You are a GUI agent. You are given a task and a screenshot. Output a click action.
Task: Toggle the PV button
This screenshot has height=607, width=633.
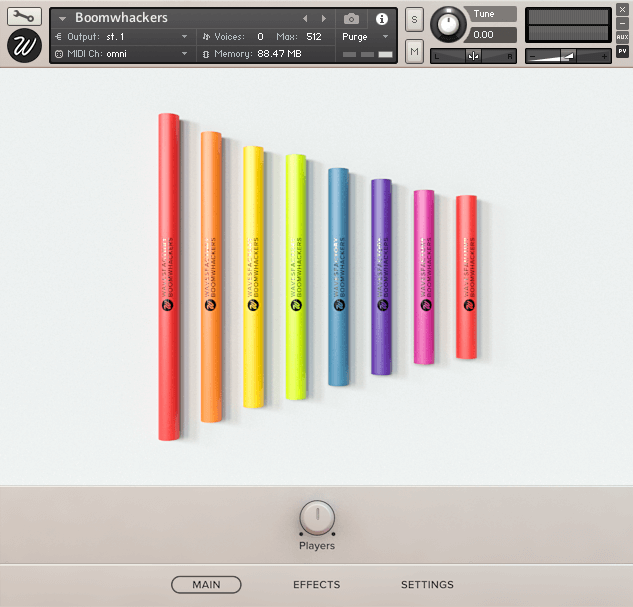click(622, 51)
